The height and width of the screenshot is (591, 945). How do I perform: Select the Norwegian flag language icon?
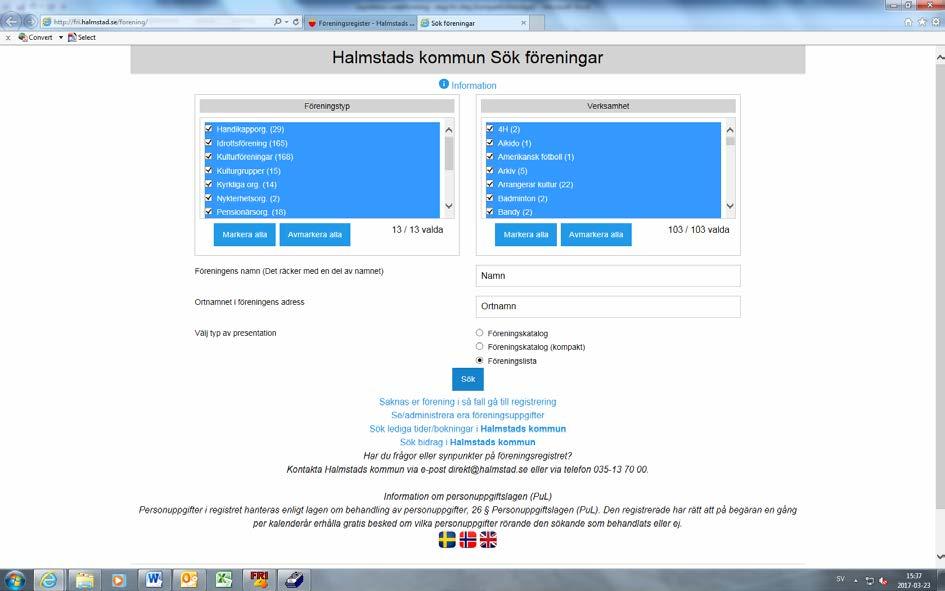(468, 539)
